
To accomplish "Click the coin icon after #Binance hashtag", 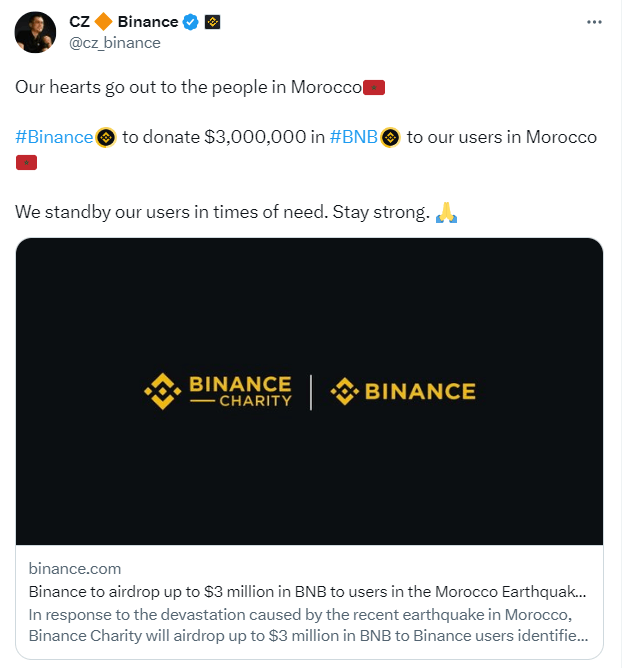I will pos(106,137).
